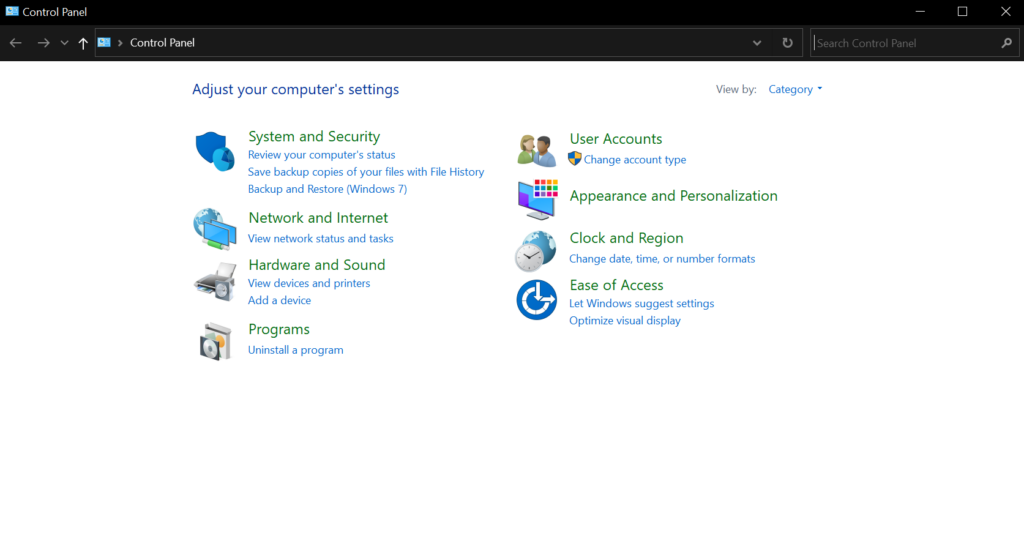Go forward using the forward arrow
This screenshot has height=544, width=1024.
point(43,43)
